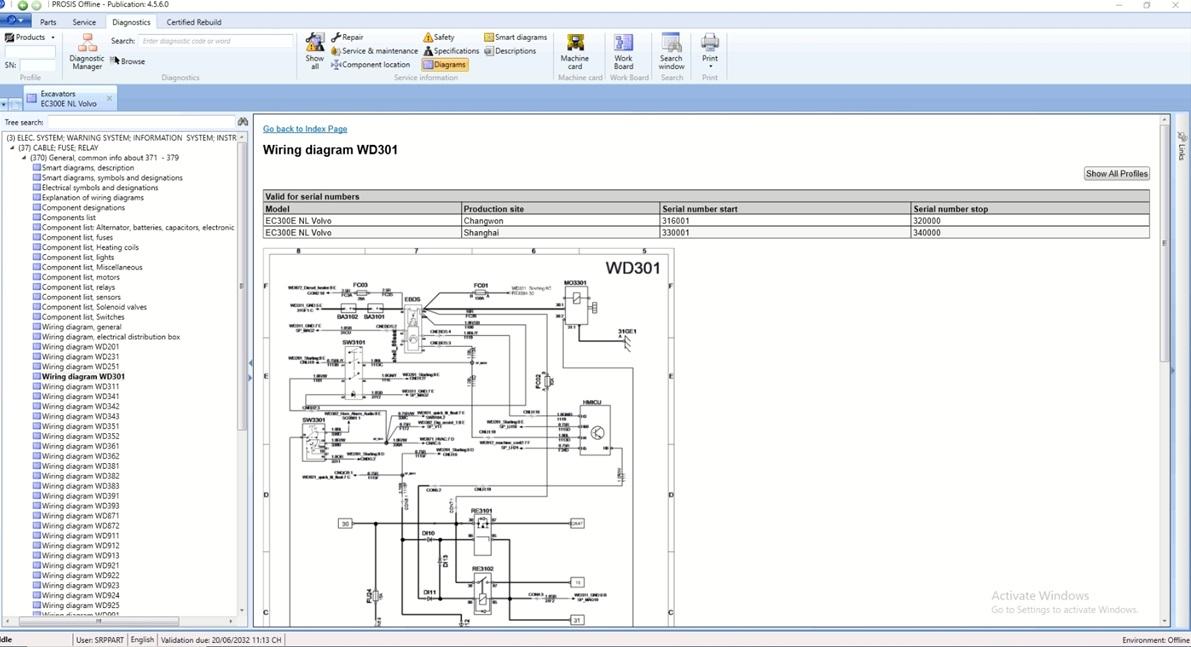The width and height of the screenshot is (1191, 647).
Task: Click the green back navigation arrow
Action: 22,5
